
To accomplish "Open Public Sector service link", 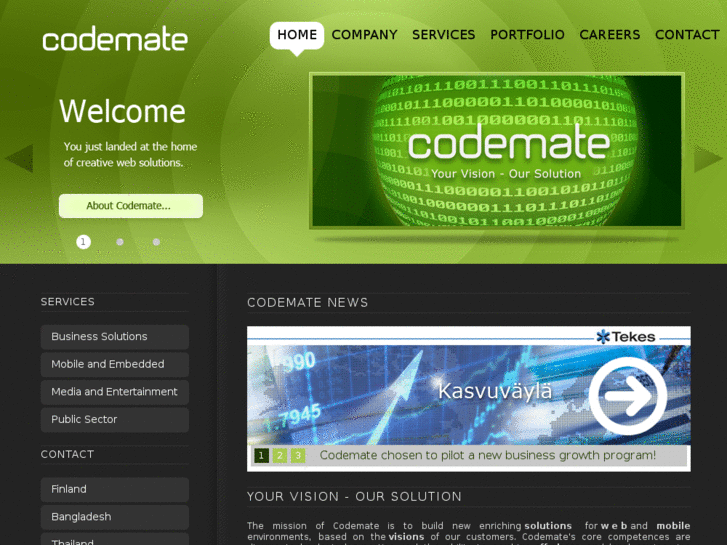I will click(x=115, y=420).
